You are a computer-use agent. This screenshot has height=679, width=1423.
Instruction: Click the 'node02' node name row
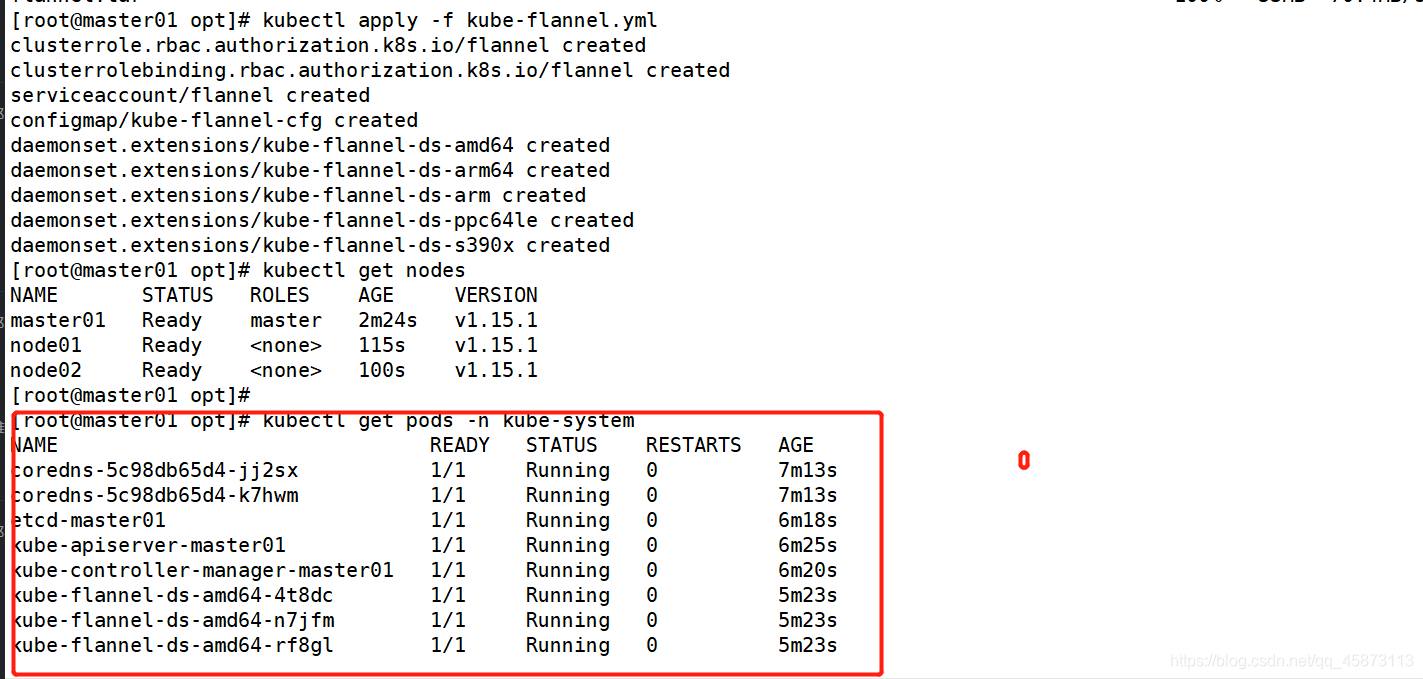coord(46,370)
